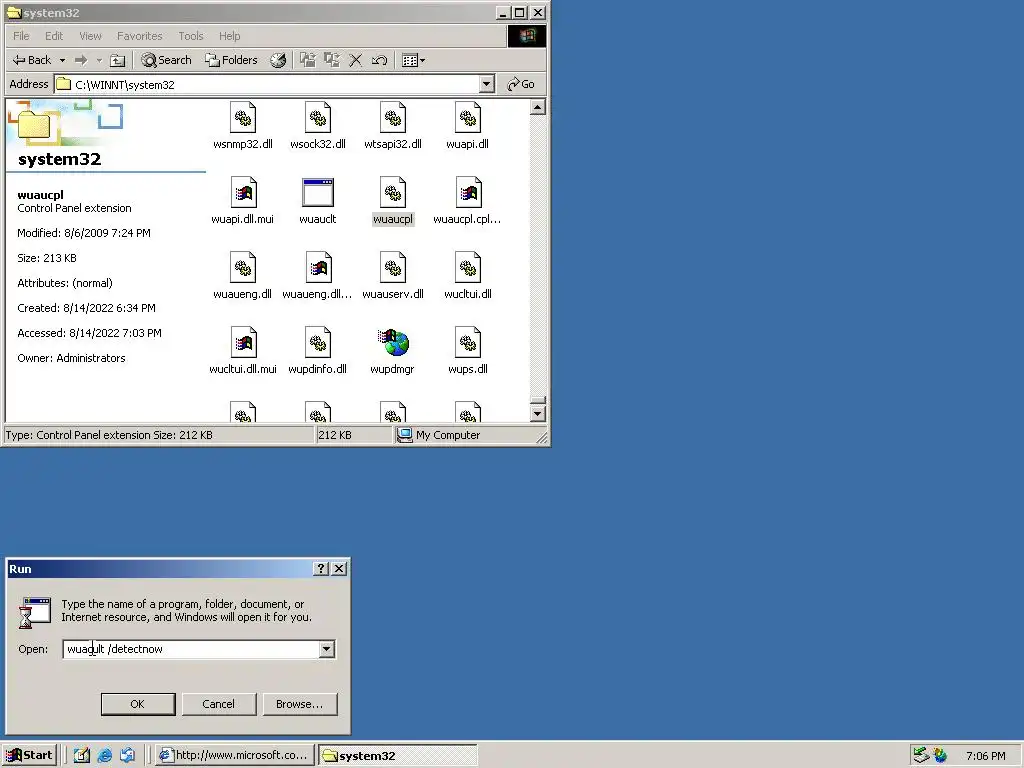
Task: Click the Windows Update tray icon
Action: click(940, 756)
